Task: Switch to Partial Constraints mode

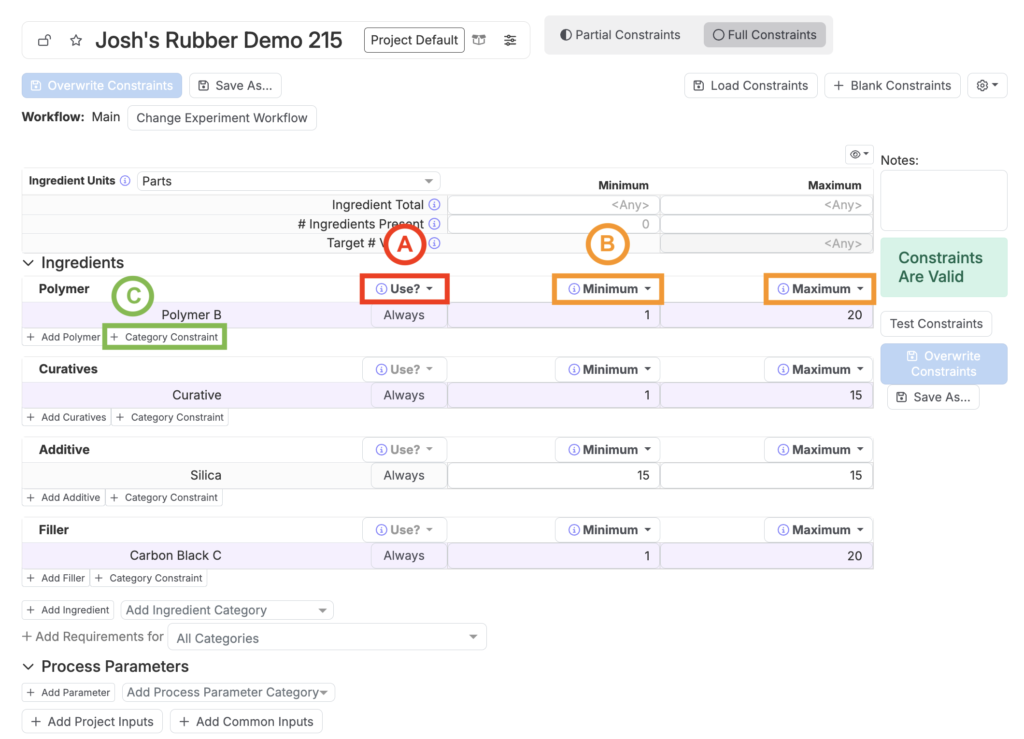Action: pyautogui.click(x=620, y=35)
